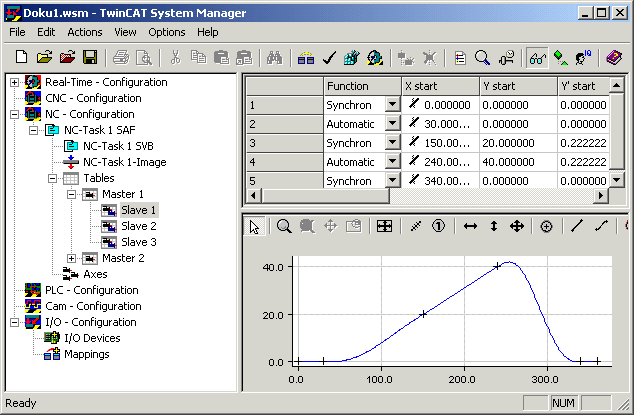Select the arrow pointer tool in graph toolbar

point(254,227)
